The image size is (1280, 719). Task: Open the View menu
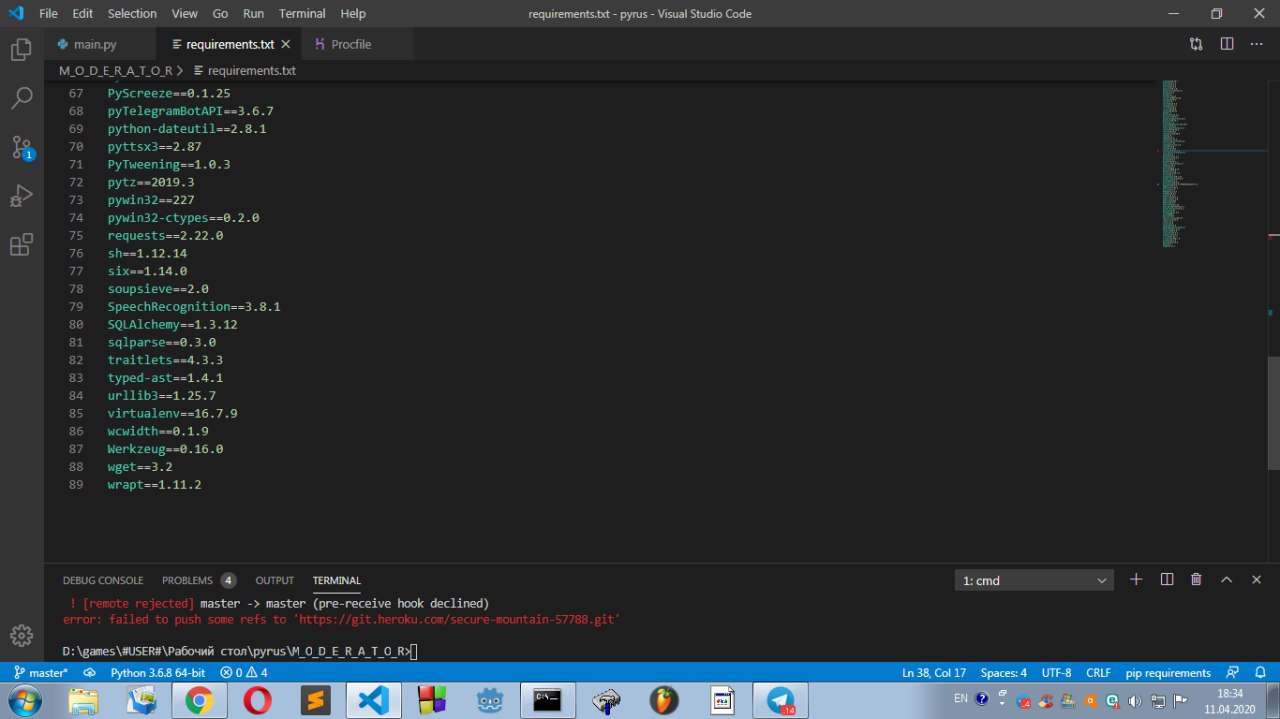click(x=184, y=14)
